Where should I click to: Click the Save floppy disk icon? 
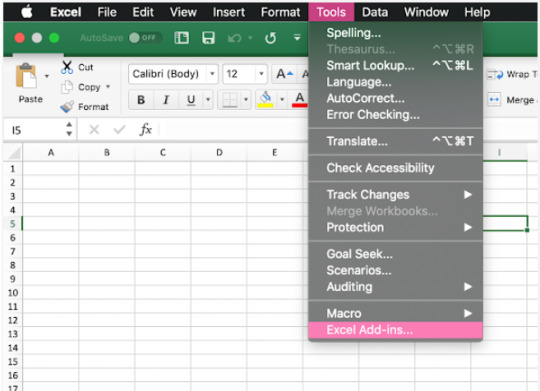[x=208, y=38]
